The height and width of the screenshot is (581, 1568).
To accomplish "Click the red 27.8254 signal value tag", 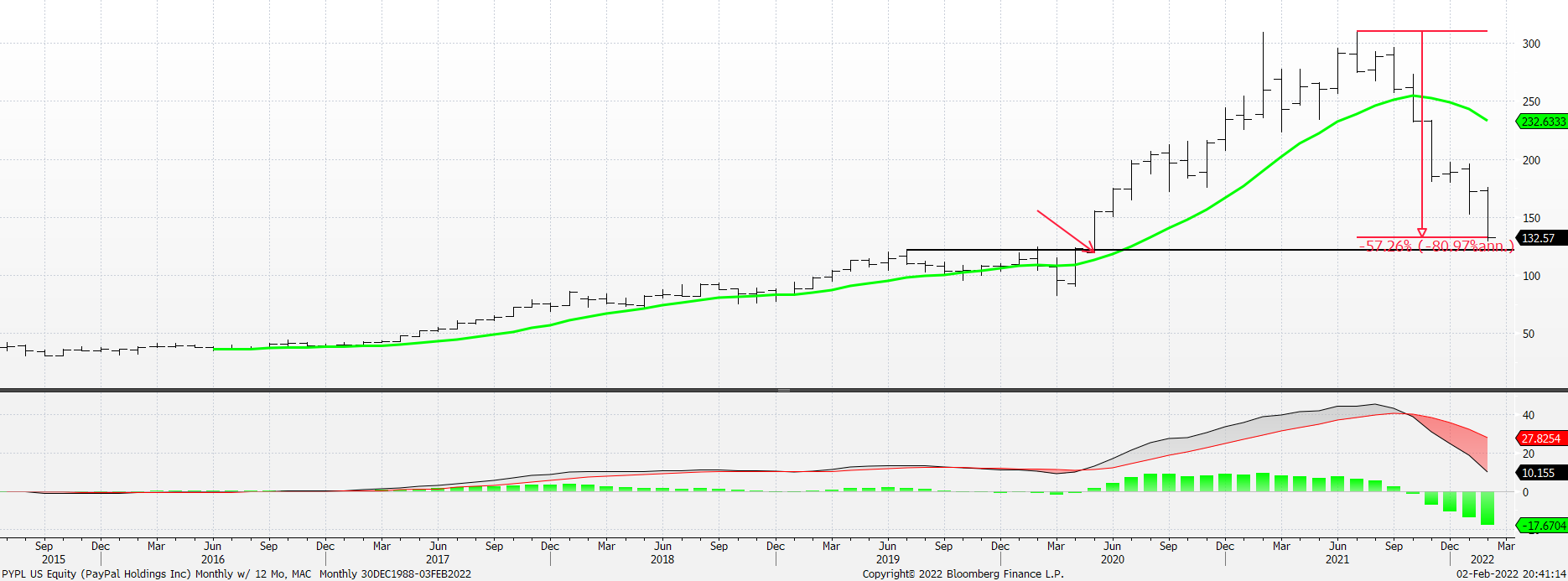I will (1542, 438).
